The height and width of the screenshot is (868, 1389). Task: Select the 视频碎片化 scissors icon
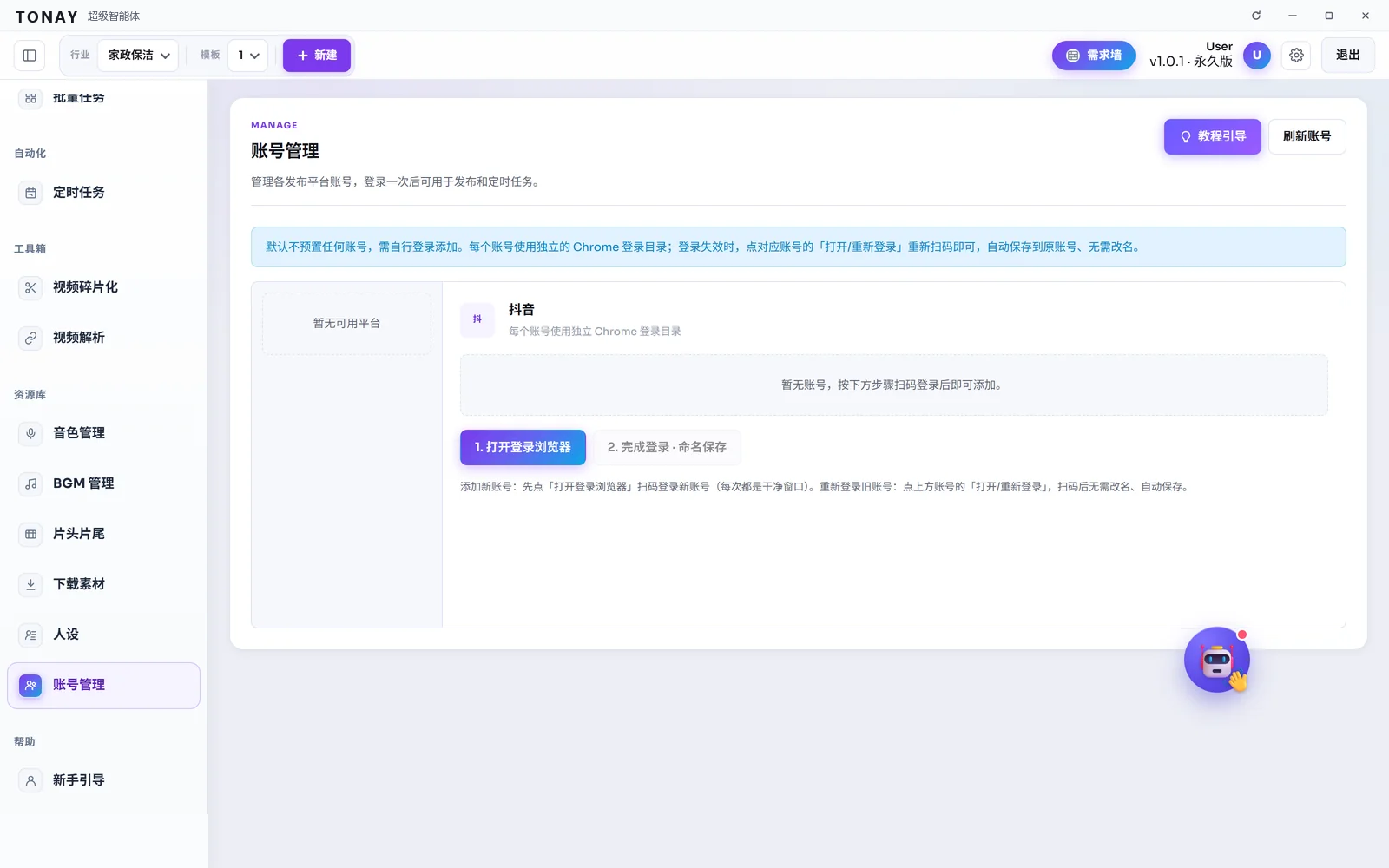pyautogui.click(x=30, y=287)
